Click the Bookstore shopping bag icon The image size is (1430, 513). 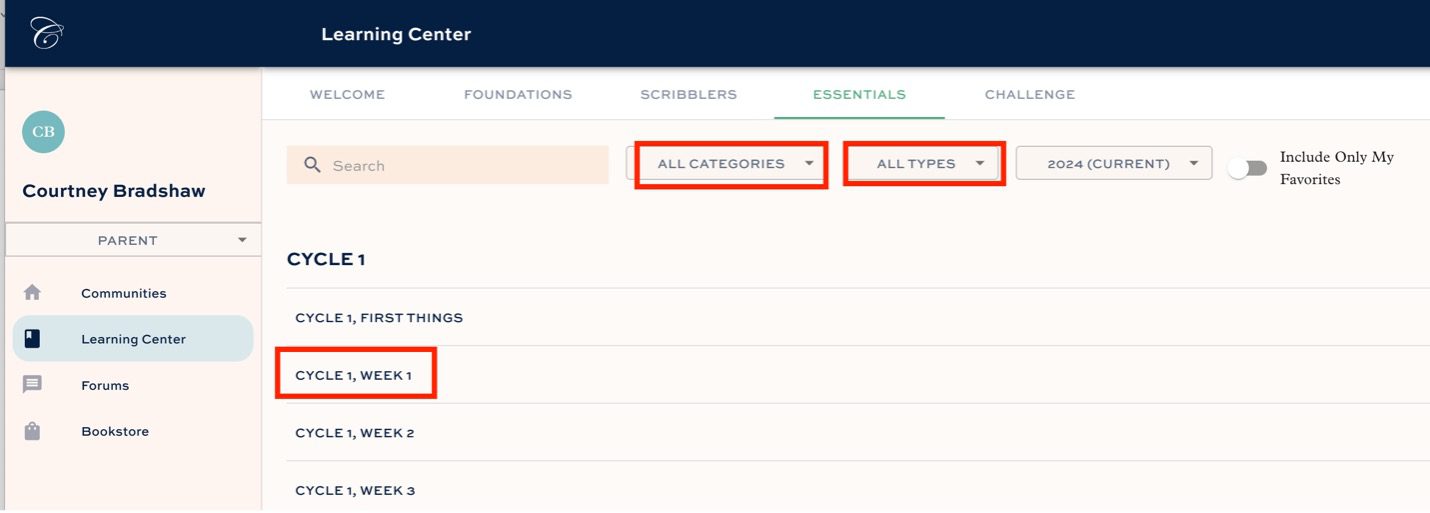coord(32,432)
